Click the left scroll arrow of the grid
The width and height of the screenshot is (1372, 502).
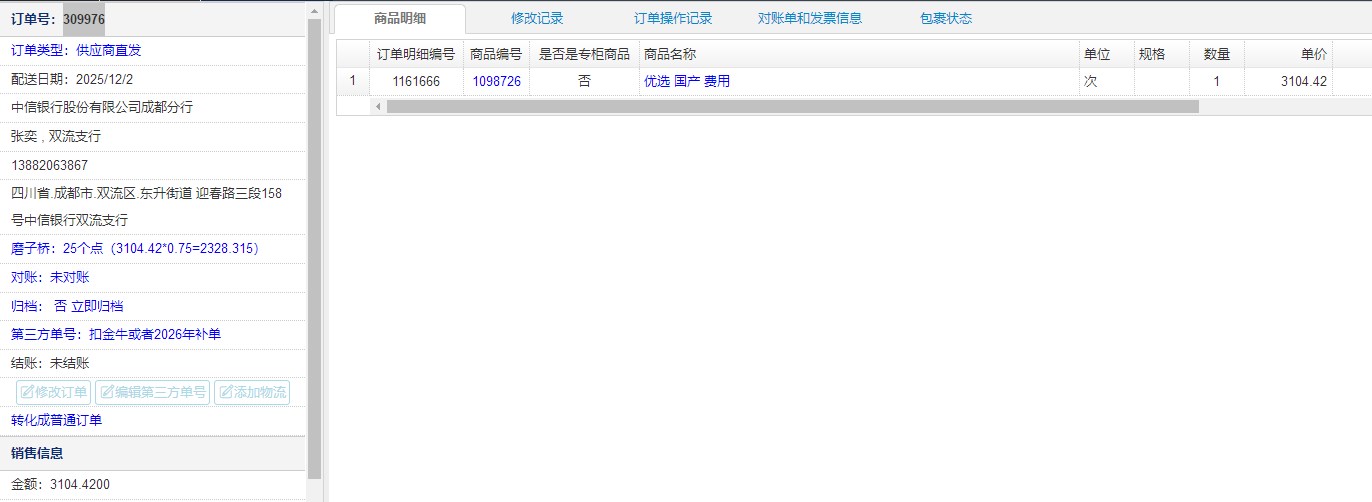click(378, 106)
